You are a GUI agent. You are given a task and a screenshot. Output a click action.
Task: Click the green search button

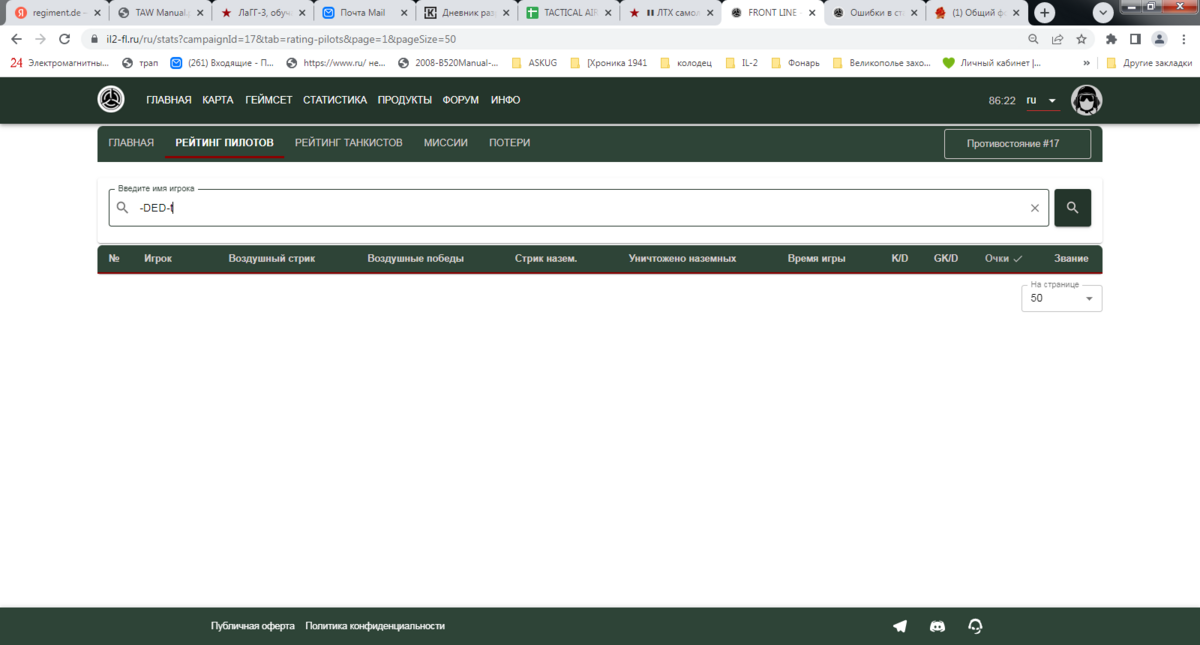1072,208
